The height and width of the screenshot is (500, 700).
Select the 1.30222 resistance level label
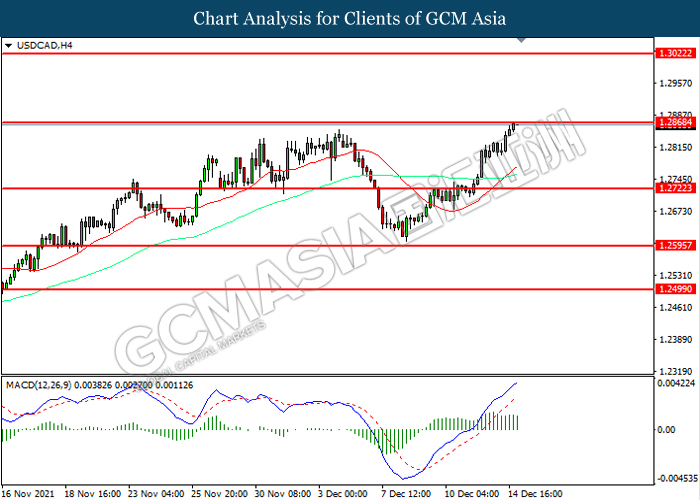pyautogui.click(x=675, y=54)
